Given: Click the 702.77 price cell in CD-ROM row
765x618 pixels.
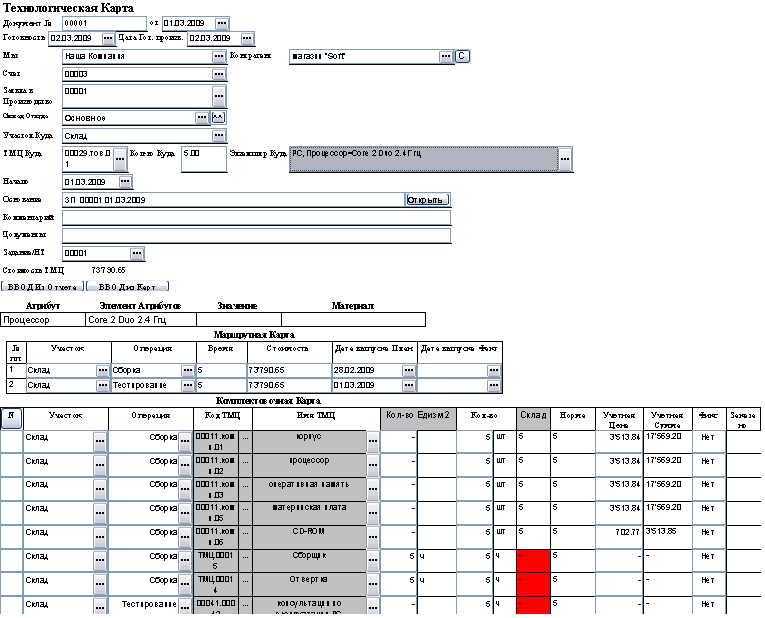Looking at the screenshot, I should [619, 537].
